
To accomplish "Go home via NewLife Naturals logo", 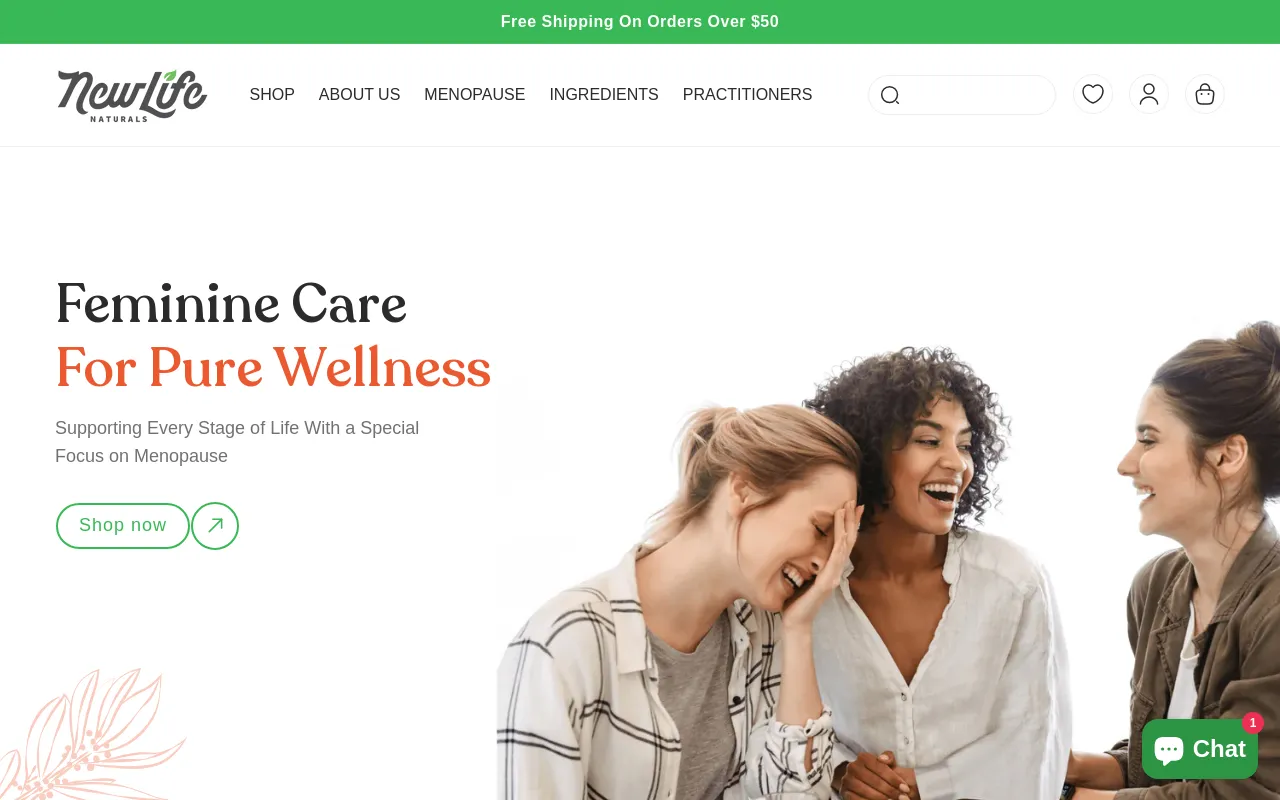I will 132,96.
